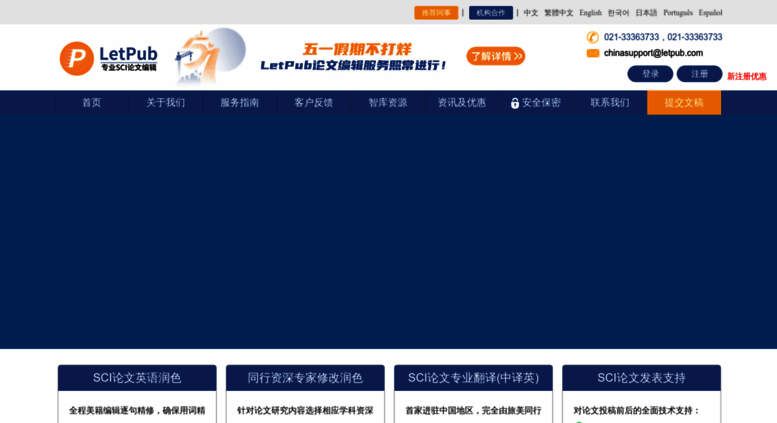777x423 pixels.
Task: Click the 五一假期不打烊 banner headline
Action: coord(357,49)
